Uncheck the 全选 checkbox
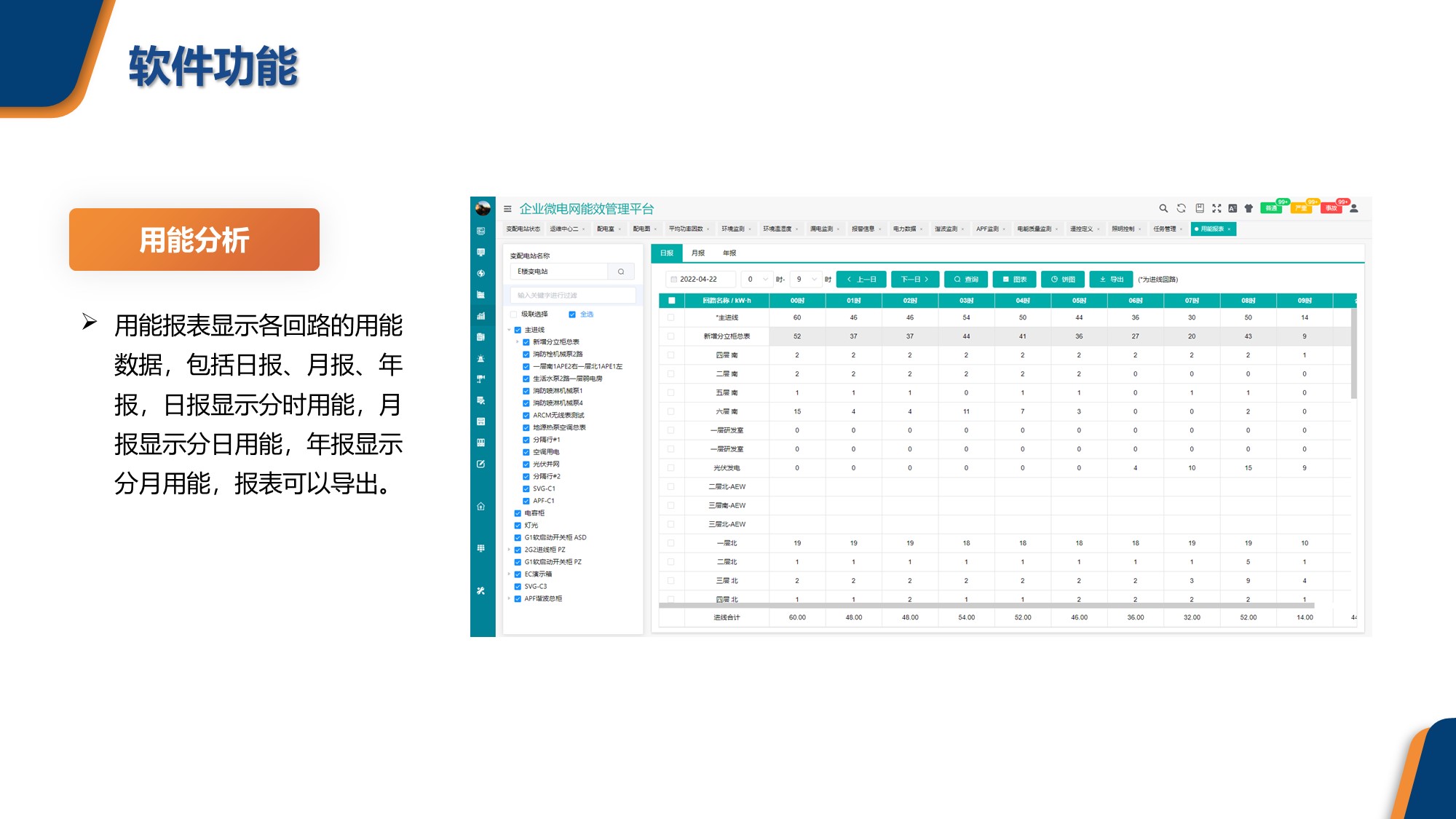 (x=572, y=314)
